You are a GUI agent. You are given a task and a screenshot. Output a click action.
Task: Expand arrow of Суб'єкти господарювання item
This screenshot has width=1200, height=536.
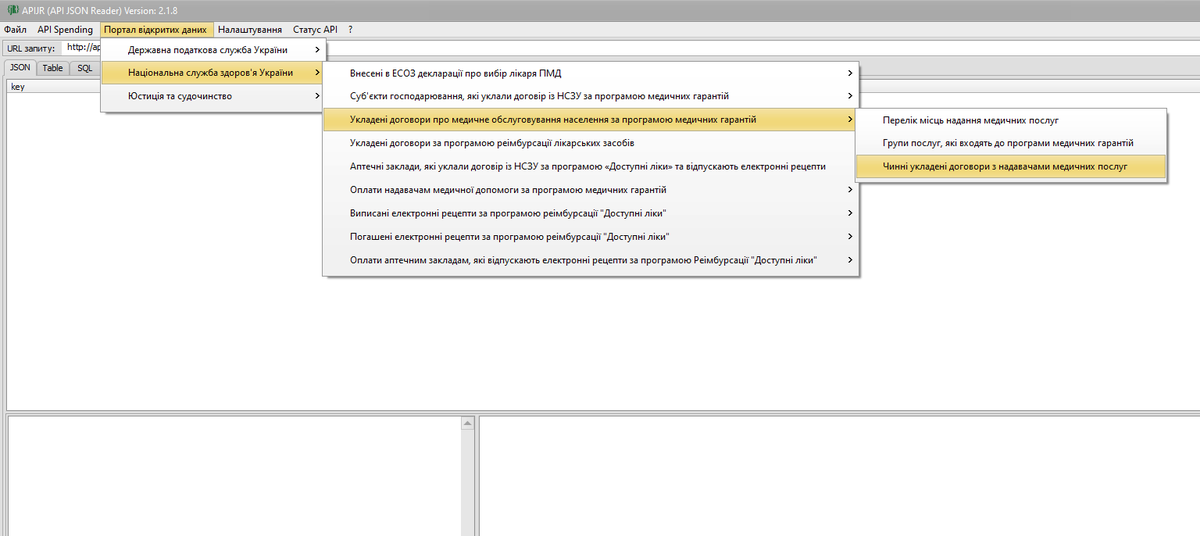point(849,96)
